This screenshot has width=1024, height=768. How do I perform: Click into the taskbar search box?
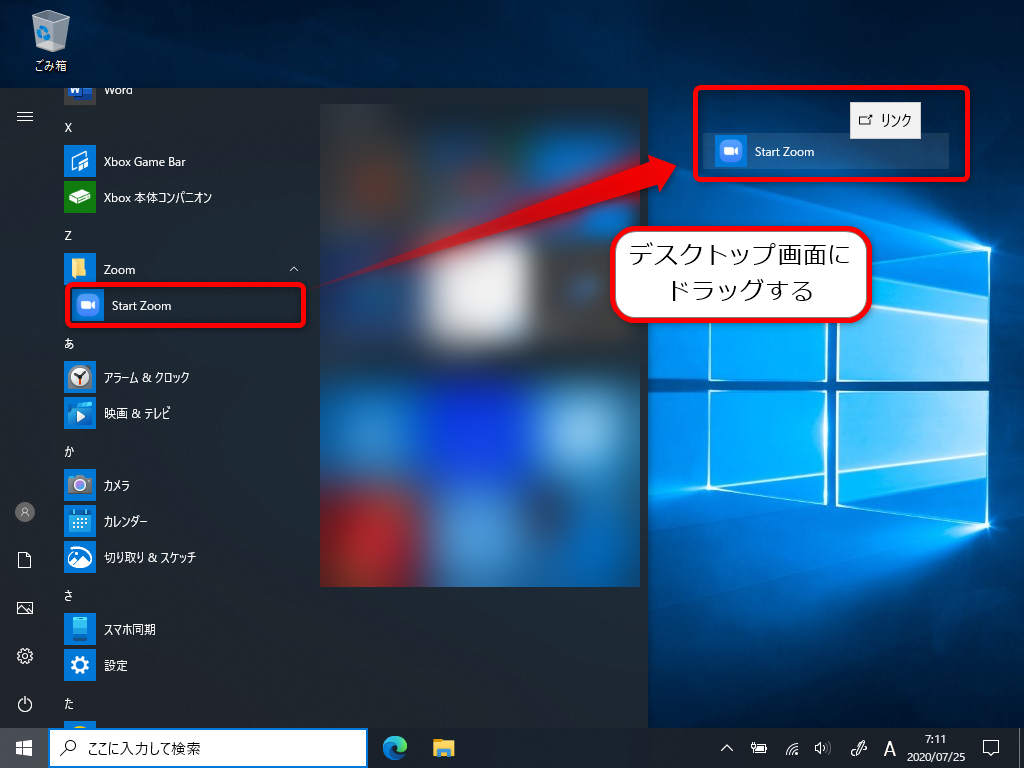point(208,748)
